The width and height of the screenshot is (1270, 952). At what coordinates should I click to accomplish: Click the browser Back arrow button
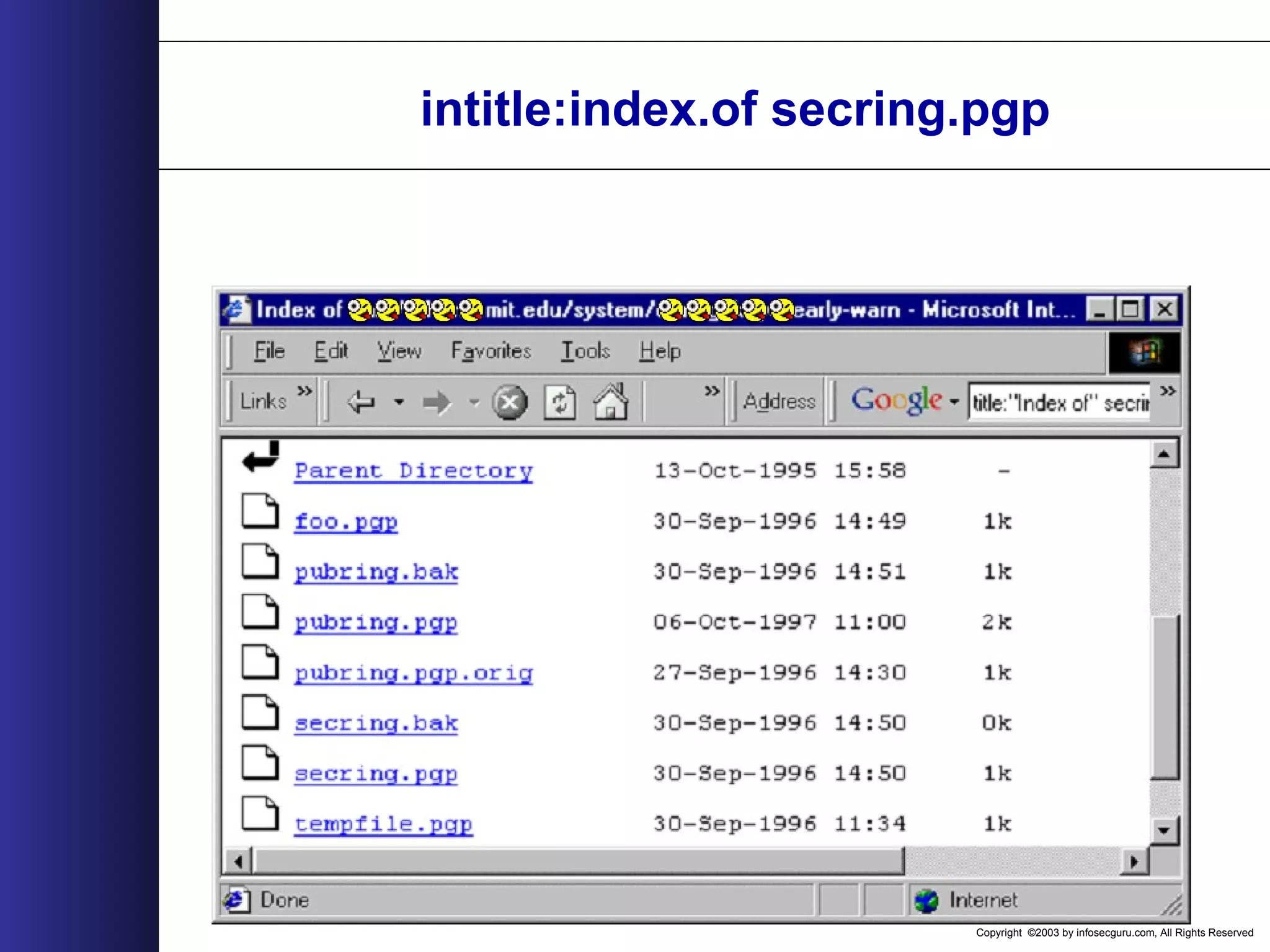click(x=361, y=402)
